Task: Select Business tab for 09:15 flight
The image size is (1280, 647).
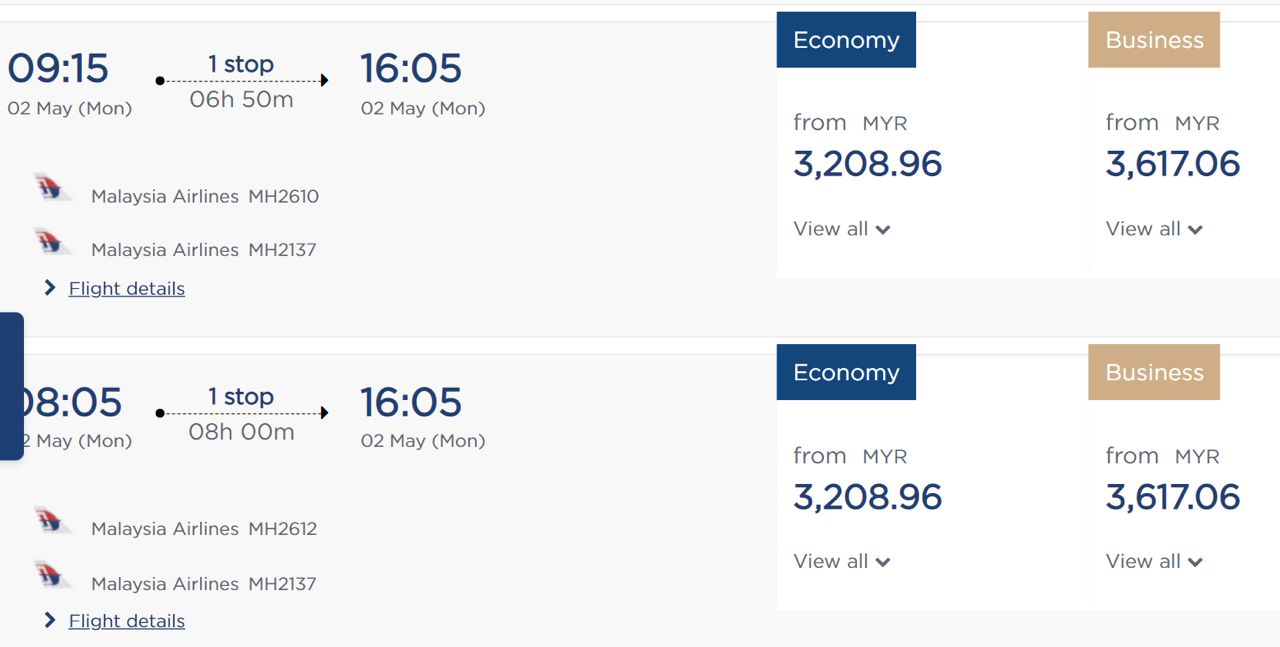Action: coord(1154,40)
